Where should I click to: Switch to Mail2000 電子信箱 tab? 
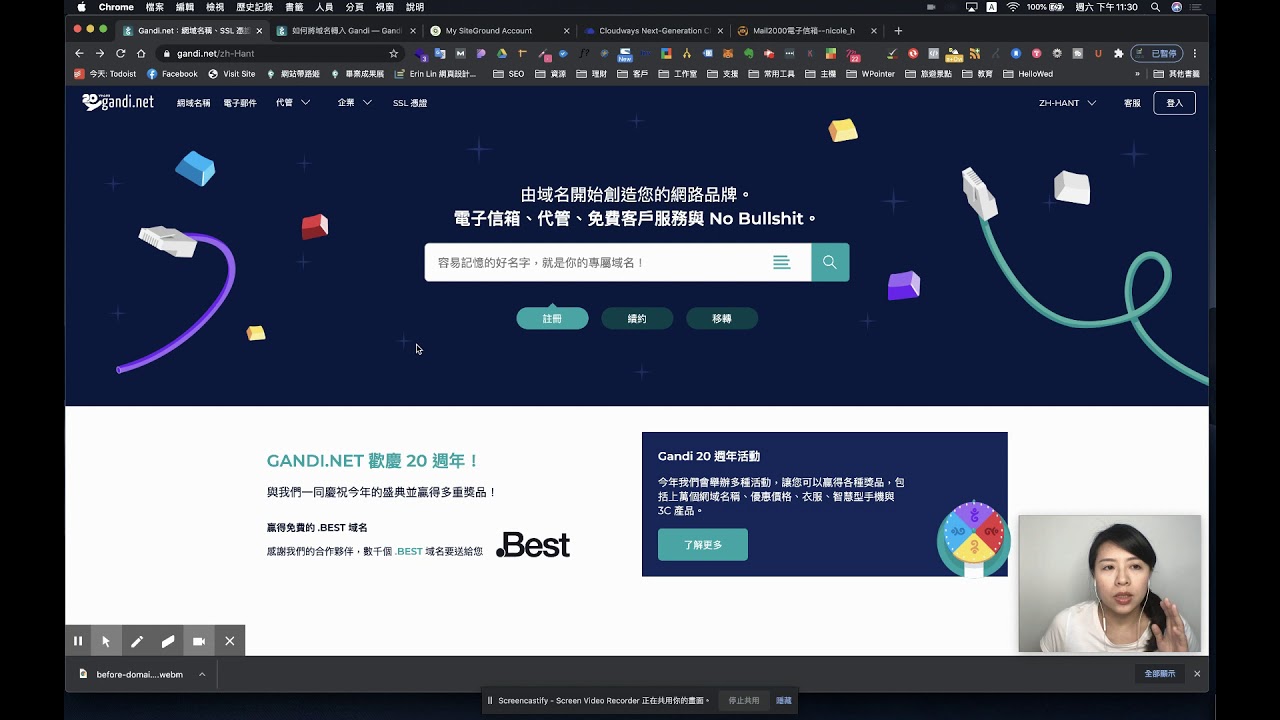[805, 31]
